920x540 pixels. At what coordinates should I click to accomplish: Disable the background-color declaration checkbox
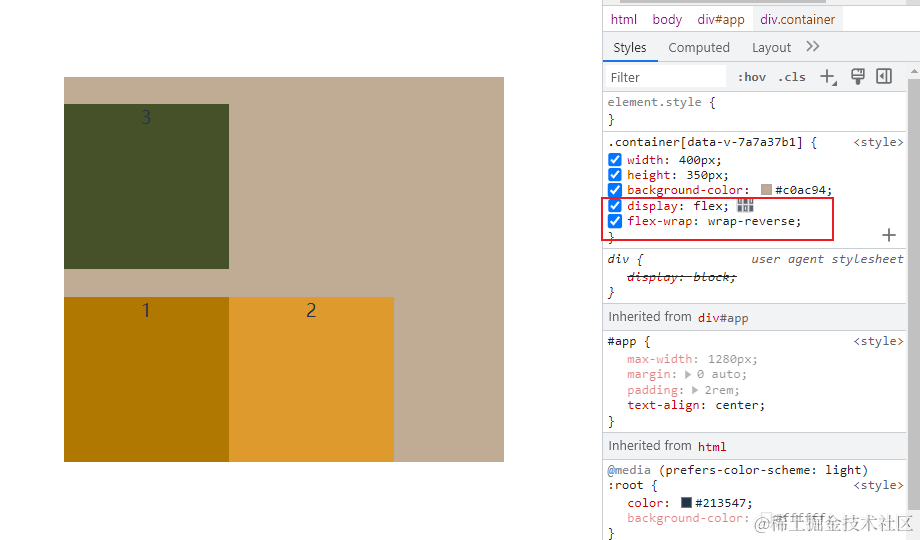tap(614, 190)
